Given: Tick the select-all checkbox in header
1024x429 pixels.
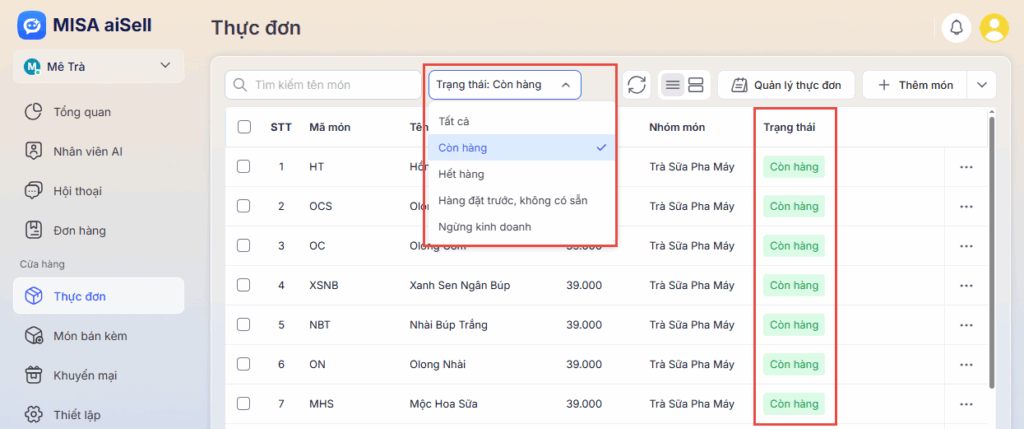Looking at the screenshot, I should (x=244, y=127).
